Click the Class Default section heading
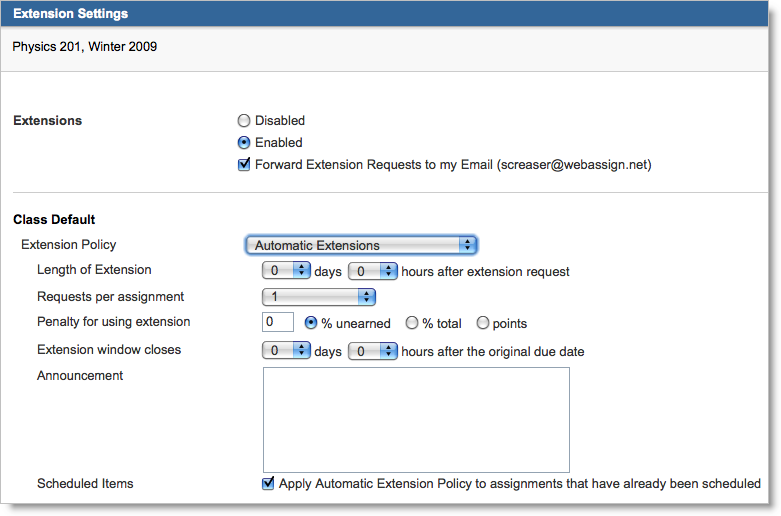The height and width of the screenshot is (516, 781). coord(53,219)
